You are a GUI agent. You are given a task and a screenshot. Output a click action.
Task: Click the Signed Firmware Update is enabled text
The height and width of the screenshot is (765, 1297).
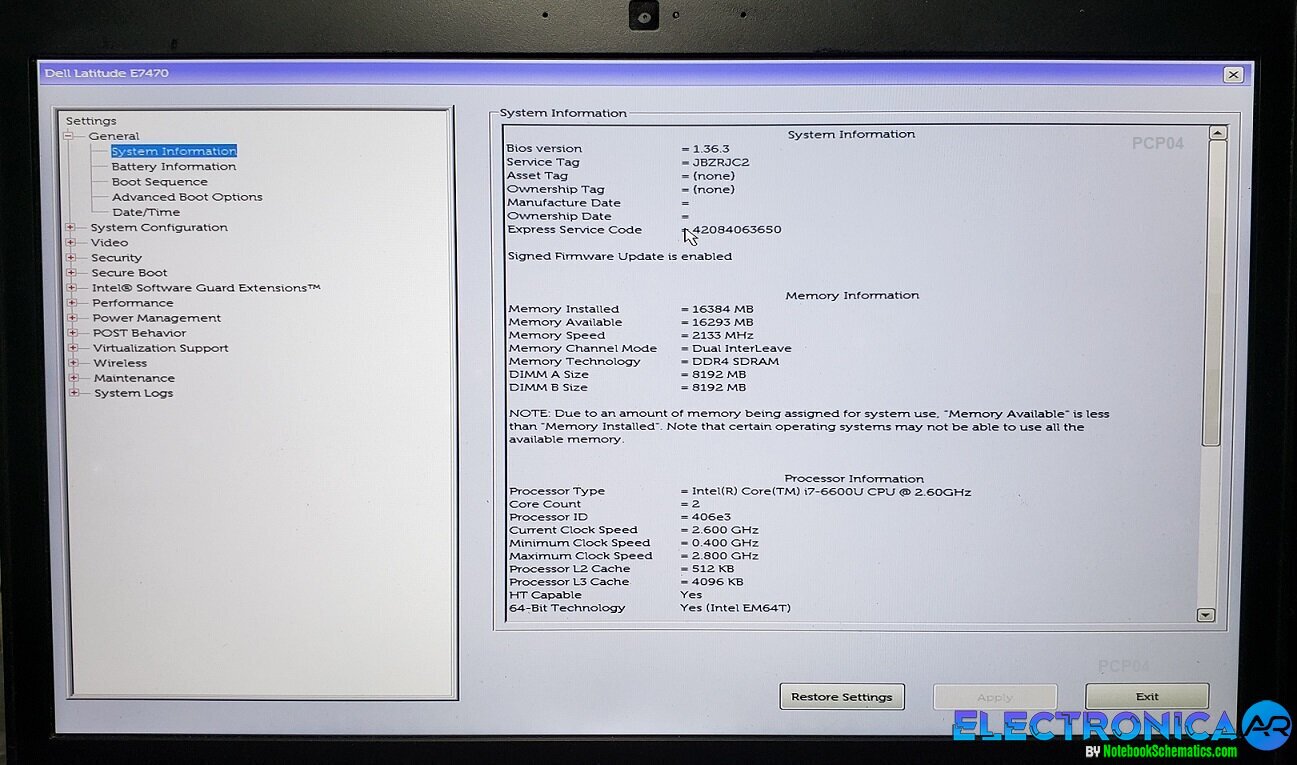tap(620, 256)
